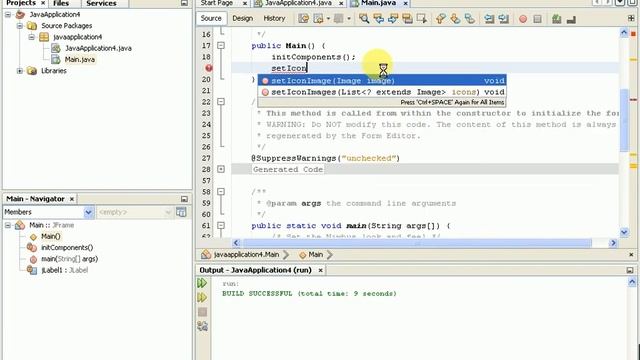This screenshot has height=360, width=640.
Task: Open the Members combo box dropdown
Action: tap(88, 212)
